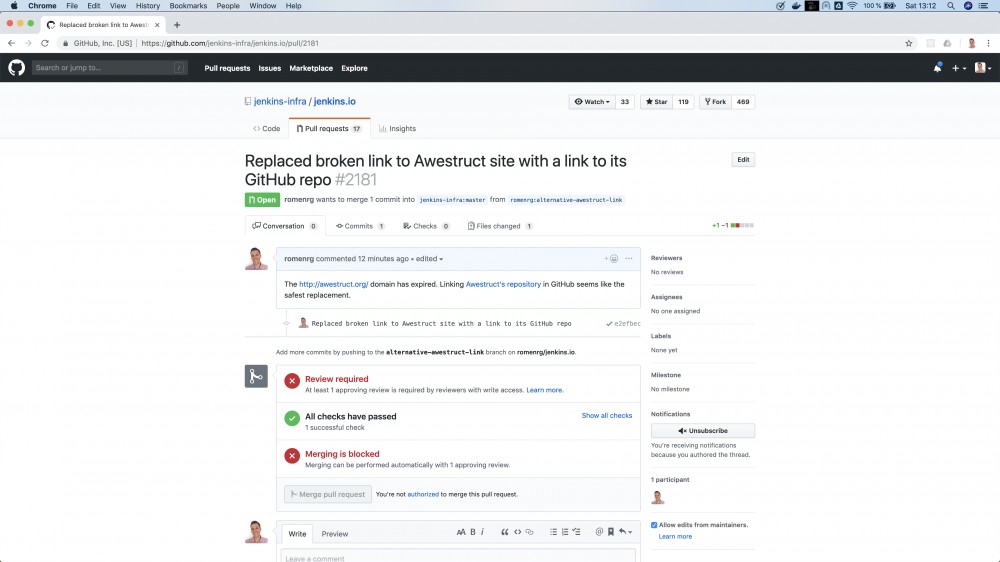
Task: Toggle Allow edits from maintainers checkbox
Action: click(x=654, y=525)
